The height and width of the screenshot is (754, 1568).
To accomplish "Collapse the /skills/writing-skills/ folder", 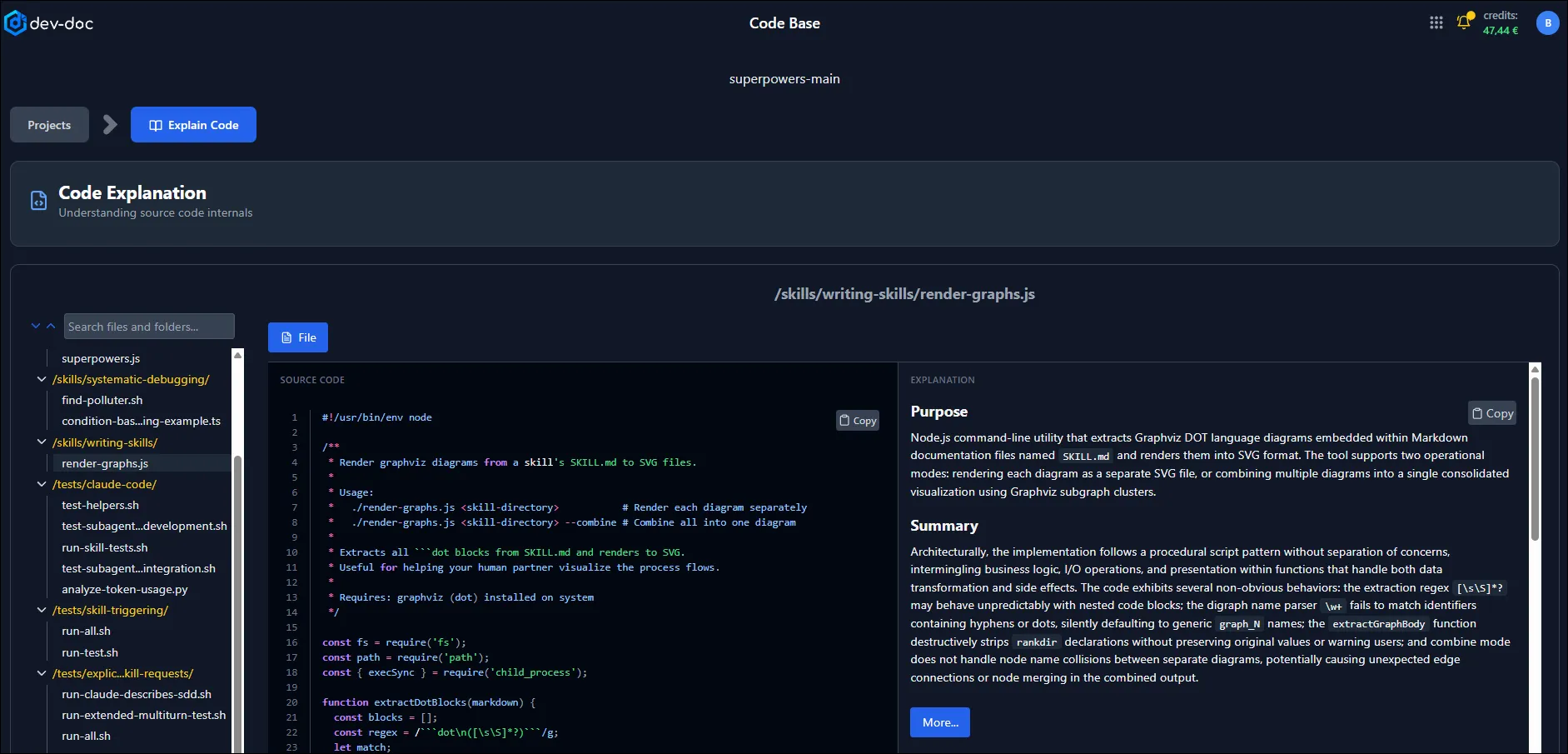I will pyautogui.click(x=42, y=442).
